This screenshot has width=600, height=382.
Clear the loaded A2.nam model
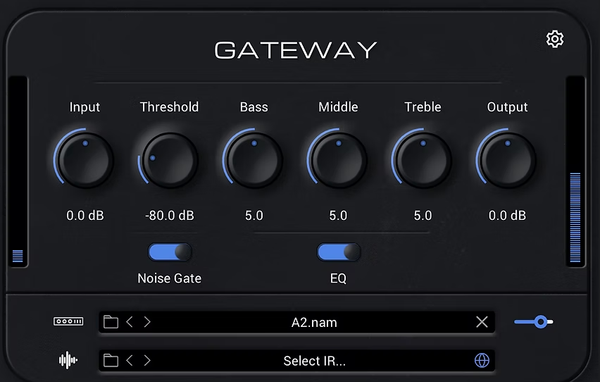[x=482, y=322]
